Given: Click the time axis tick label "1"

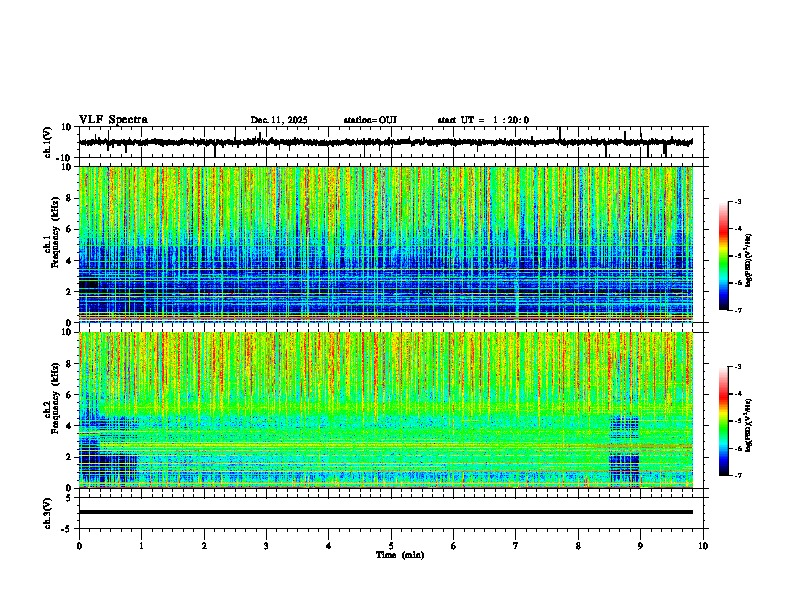Looking at the screenshot, I should point(142,546).
